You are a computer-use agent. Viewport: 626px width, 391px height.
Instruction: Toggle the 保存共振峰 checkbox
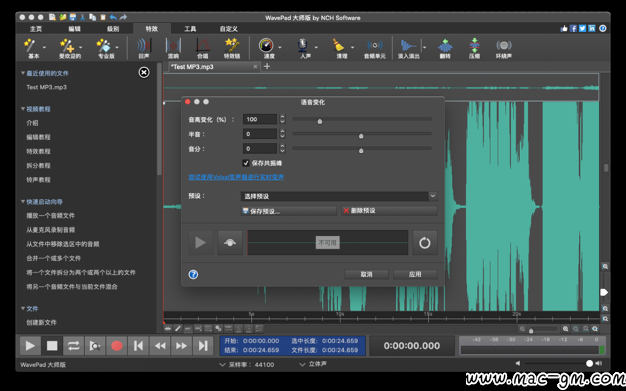click(x=246, y=163)
